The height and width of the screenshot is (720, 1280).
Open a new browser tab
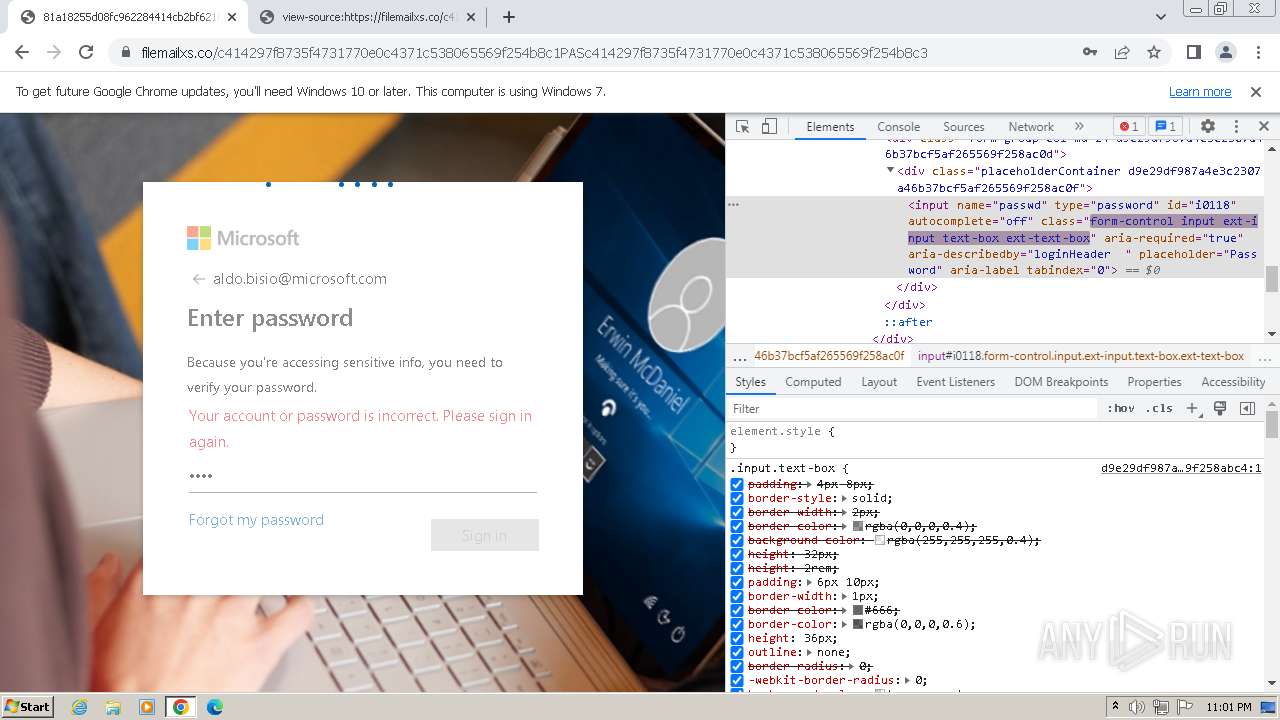509,17
